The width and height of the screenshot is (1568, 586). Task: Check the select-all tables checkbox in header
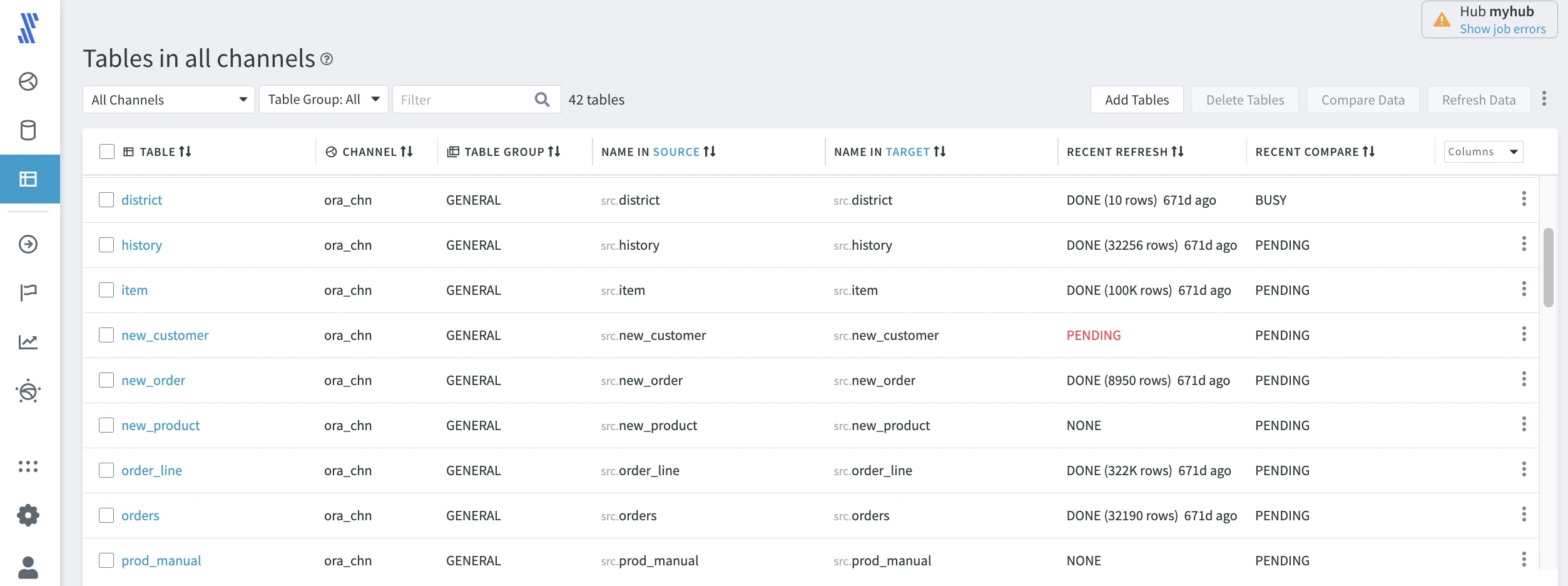tap(107, 152)
